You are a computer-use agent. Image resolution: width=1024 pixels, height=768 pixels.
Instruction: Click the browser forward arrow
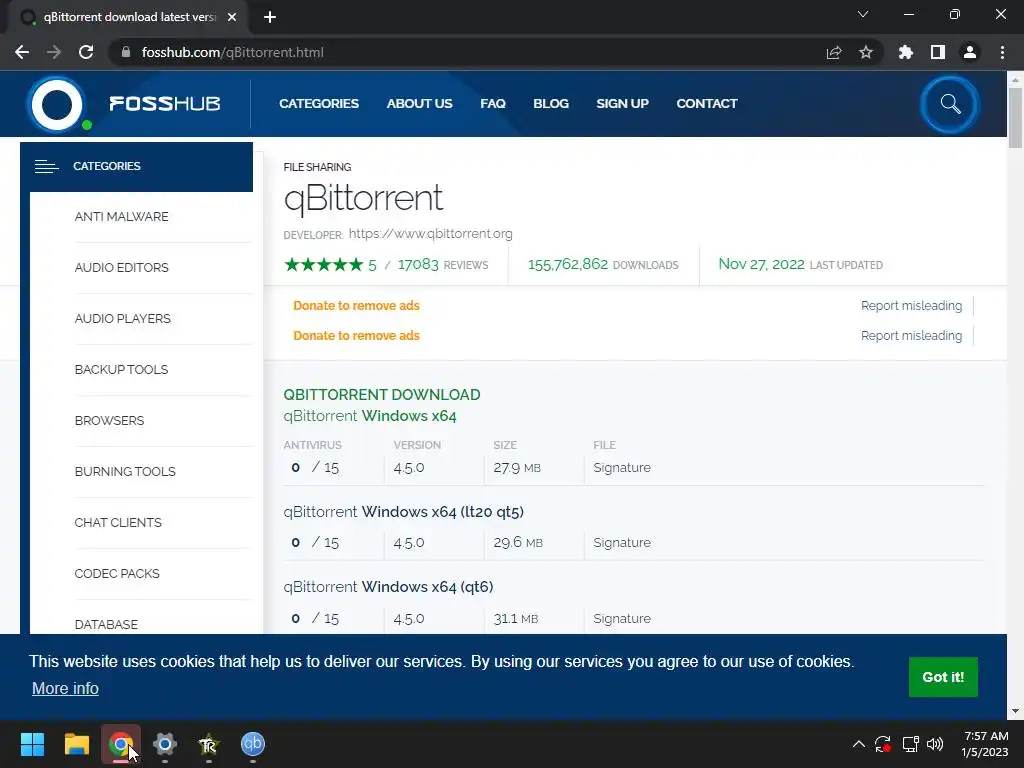pyautogui.click(x=54, y=52)
